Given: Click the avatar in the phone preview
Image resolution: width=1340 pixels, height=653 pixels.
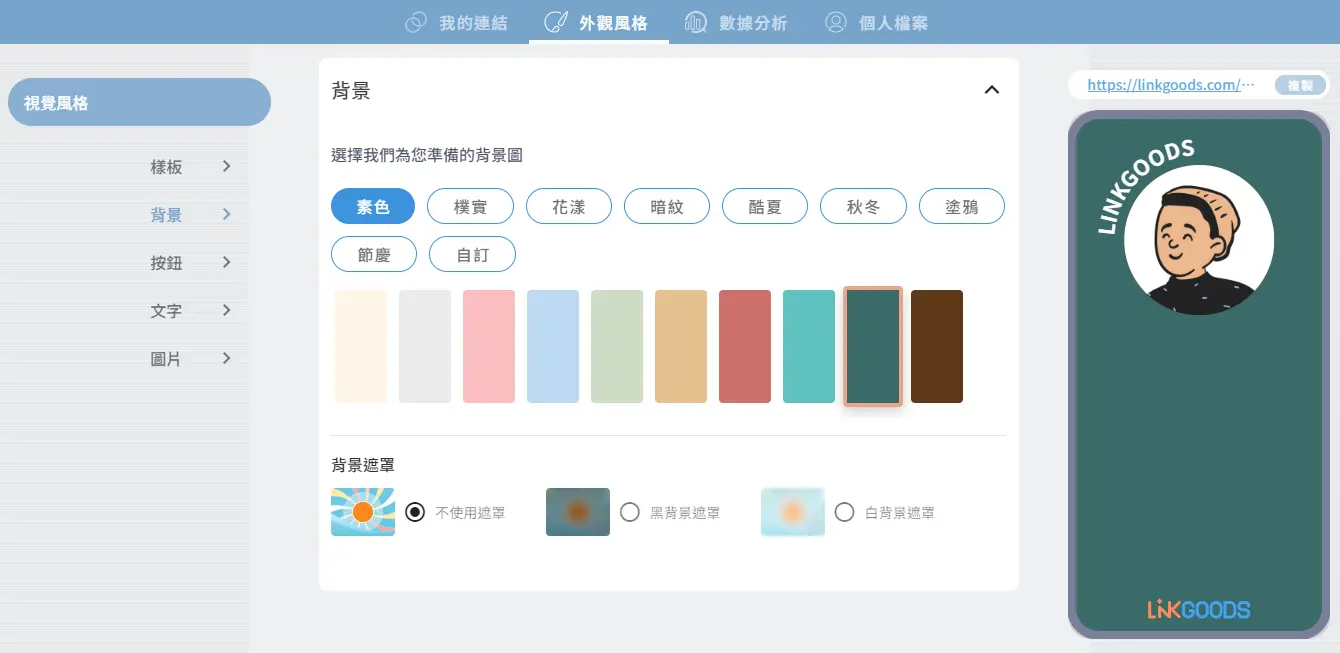Looking at the screenshot, I should 1199,240.
